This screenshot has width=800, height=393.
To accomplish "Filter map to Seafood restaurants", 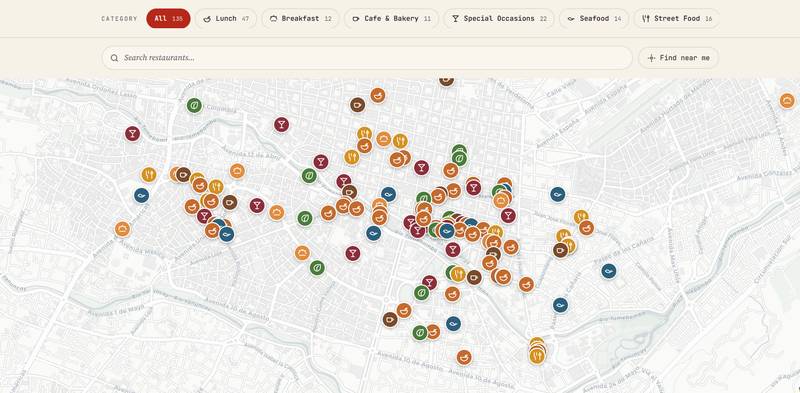I will pos(594,18).
